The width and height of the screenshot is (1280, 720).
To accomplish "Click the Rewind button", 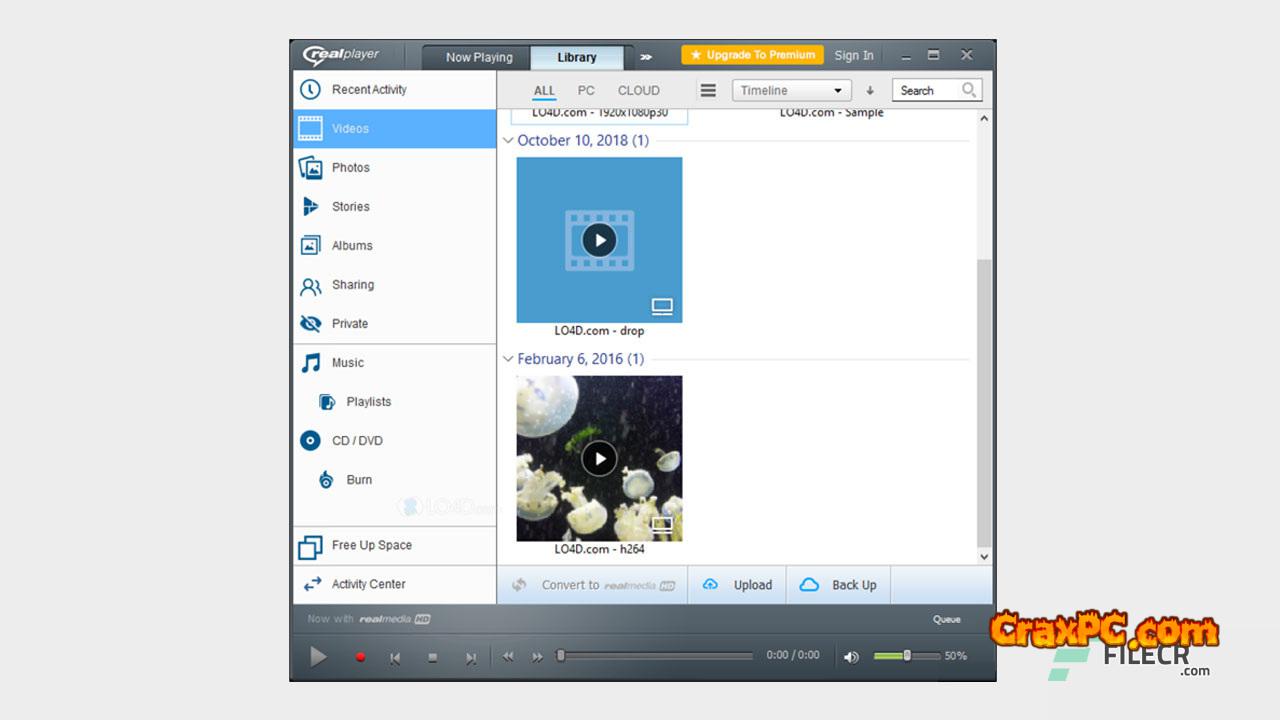I will (x=508, y=657).
